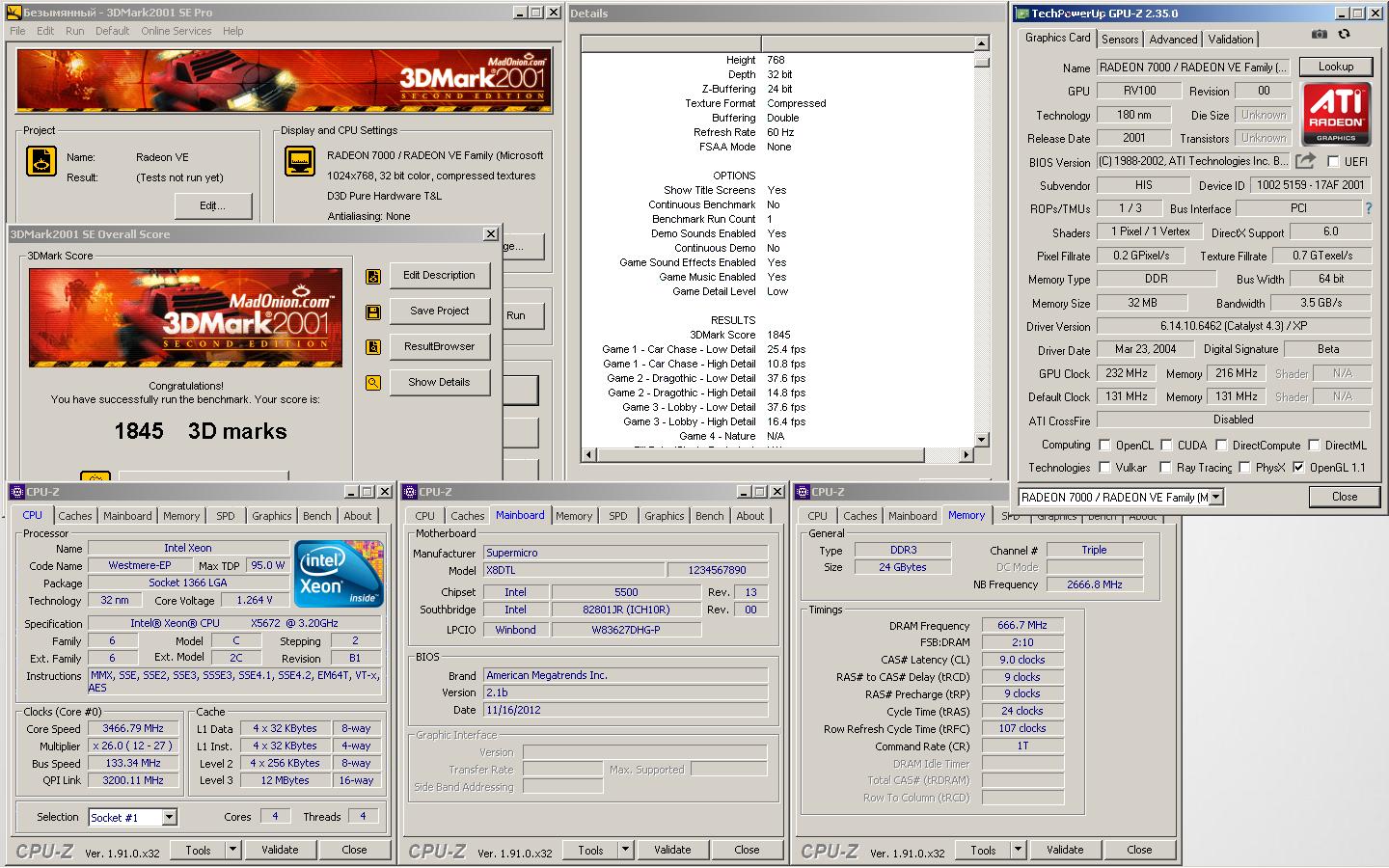Click the Run button in 3DMark2001
Image resolution: width=1389 pixels, height=868 pixels.
coord(524,315)
